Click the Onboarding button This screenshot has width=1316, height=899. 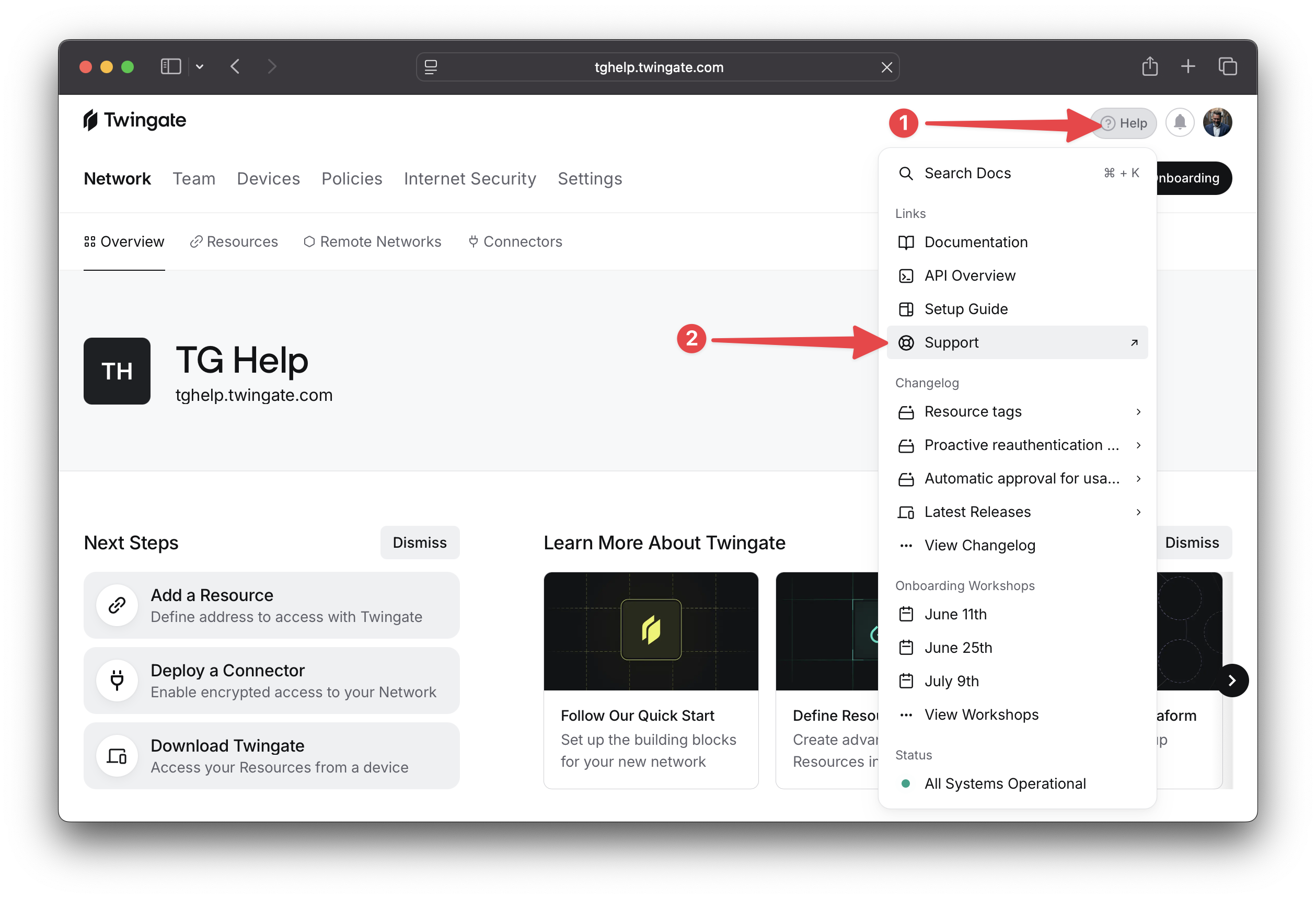(x=1194, y=178)
